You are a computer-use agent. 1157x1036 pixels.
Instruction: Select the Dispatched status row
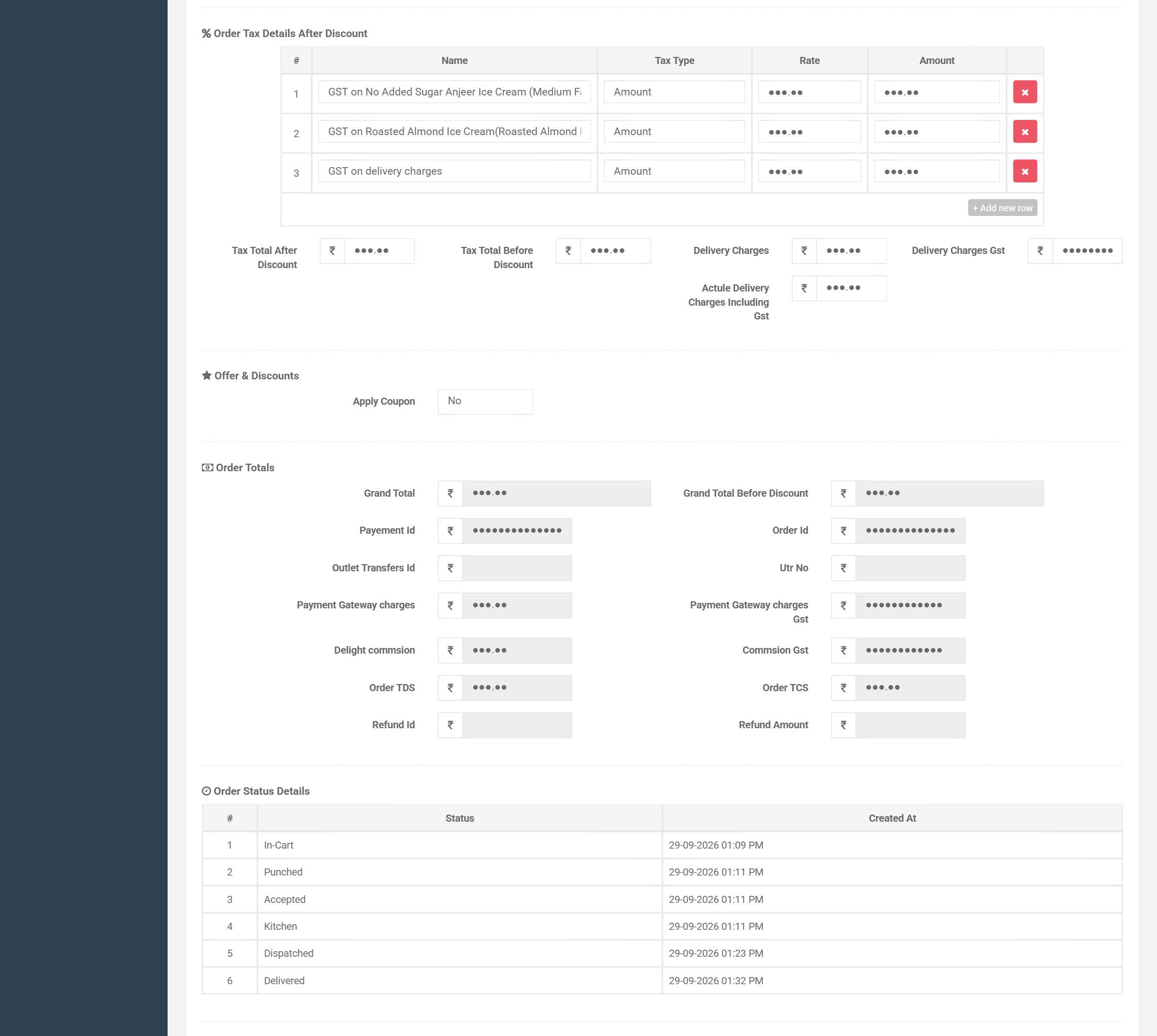tap(662, 953)
